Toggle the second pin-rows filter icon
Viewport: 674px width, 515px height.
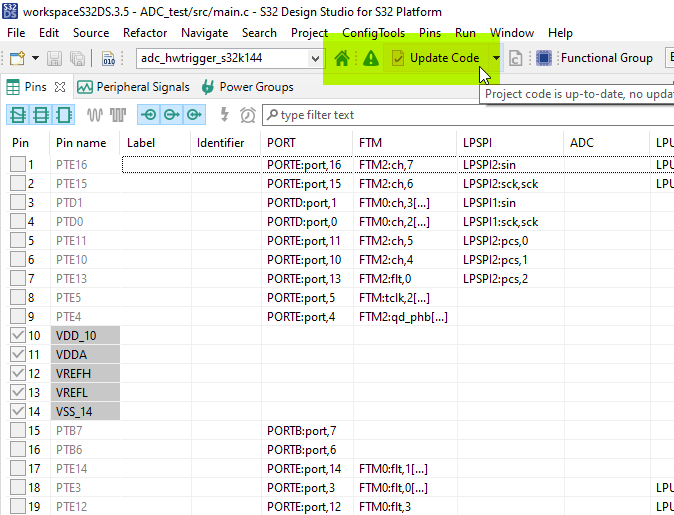click(x=41, y=115)
